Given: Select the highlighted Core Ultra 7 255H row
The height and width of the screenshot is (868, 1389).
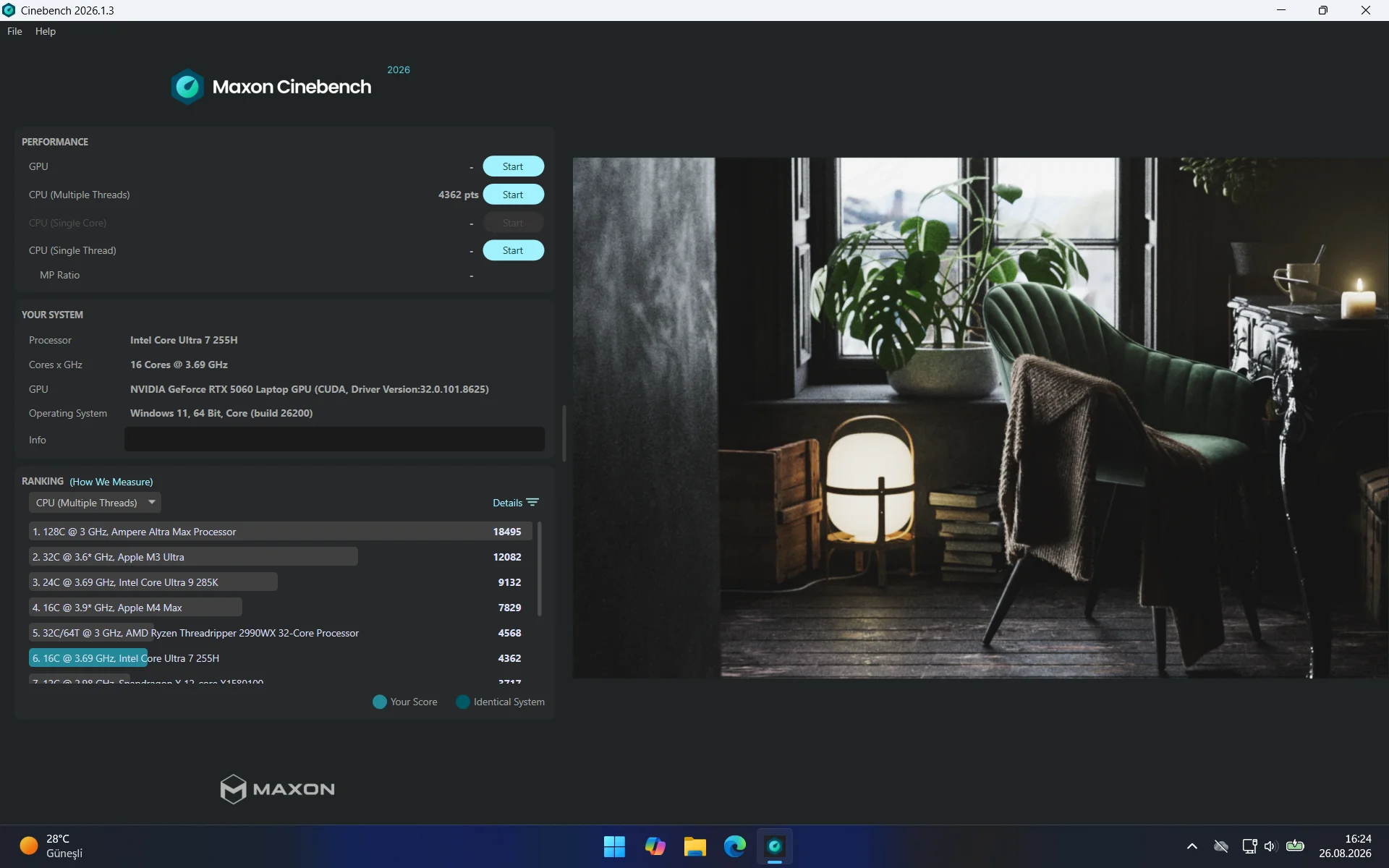Looking at the screenshot, I should point(281,658).
